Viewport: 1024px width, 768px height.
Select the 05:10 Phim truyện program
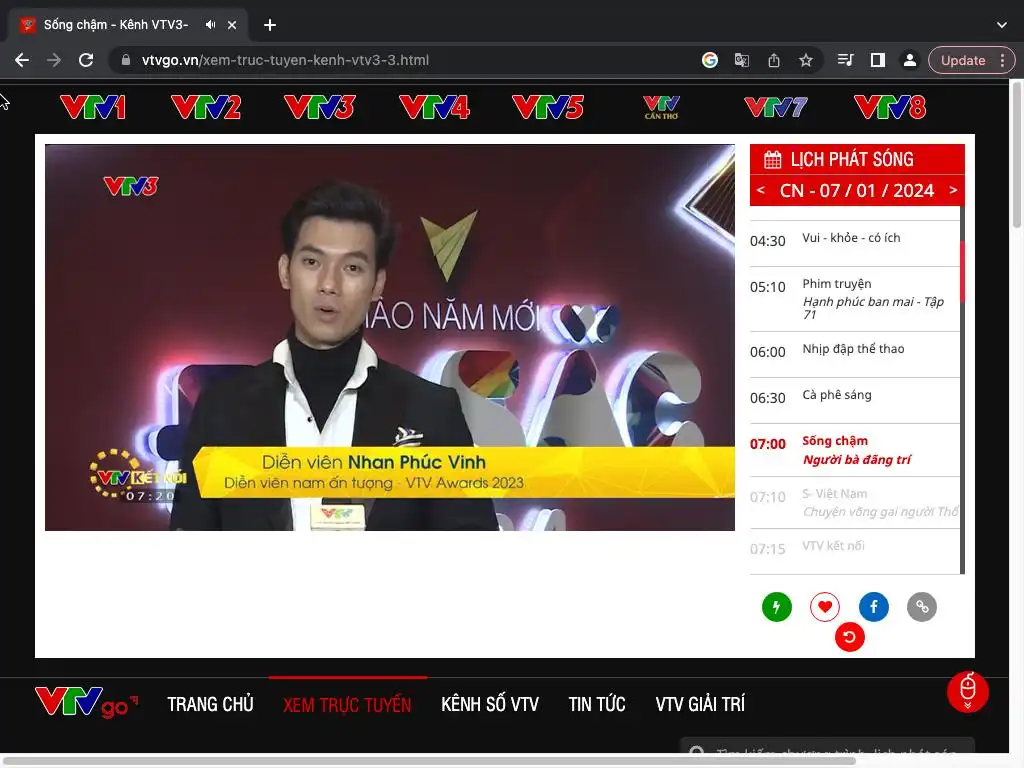854,299
